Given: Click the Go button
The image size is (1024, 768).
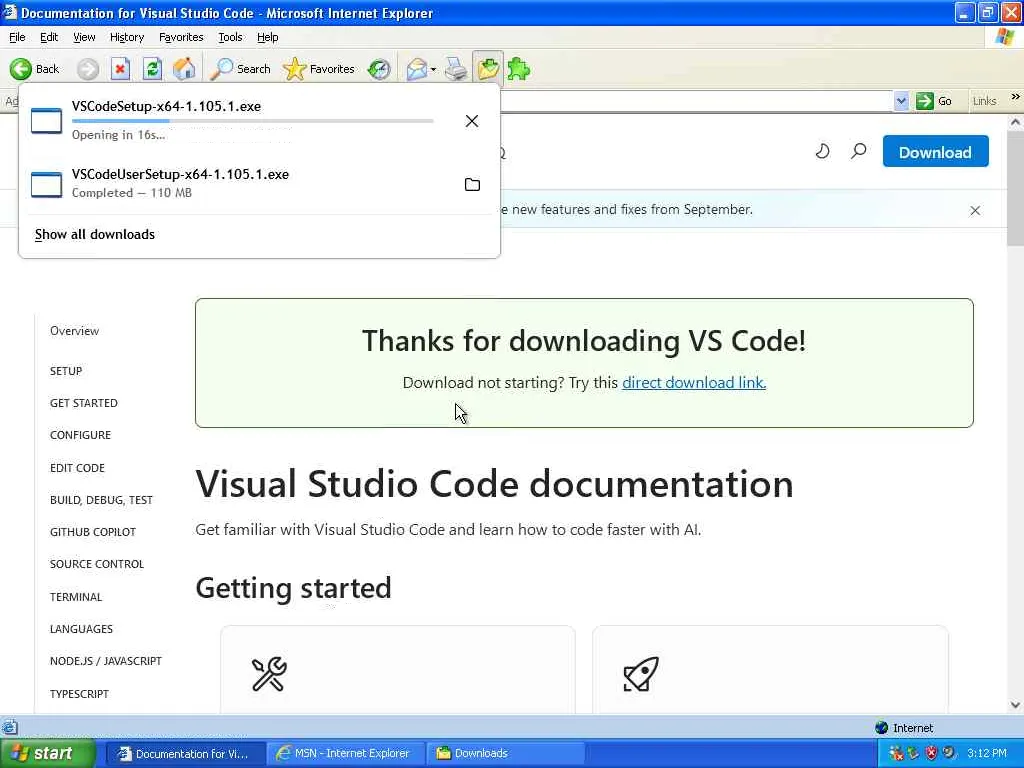Looking at the screenshot, I should [934, 101].
